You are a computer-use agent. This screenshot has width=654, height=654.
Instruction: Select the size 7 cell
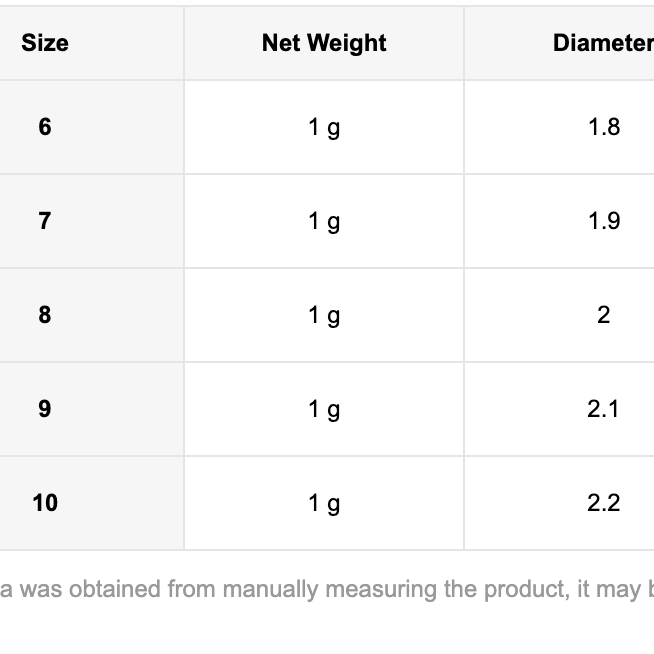click(x=45, y=221)
